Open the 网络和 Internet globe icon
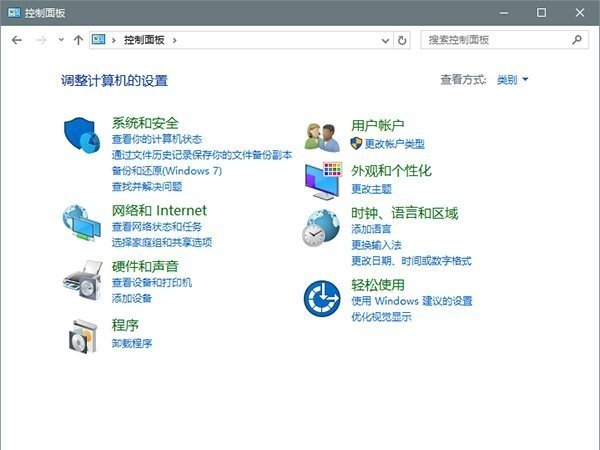 (x=82, y=223)
